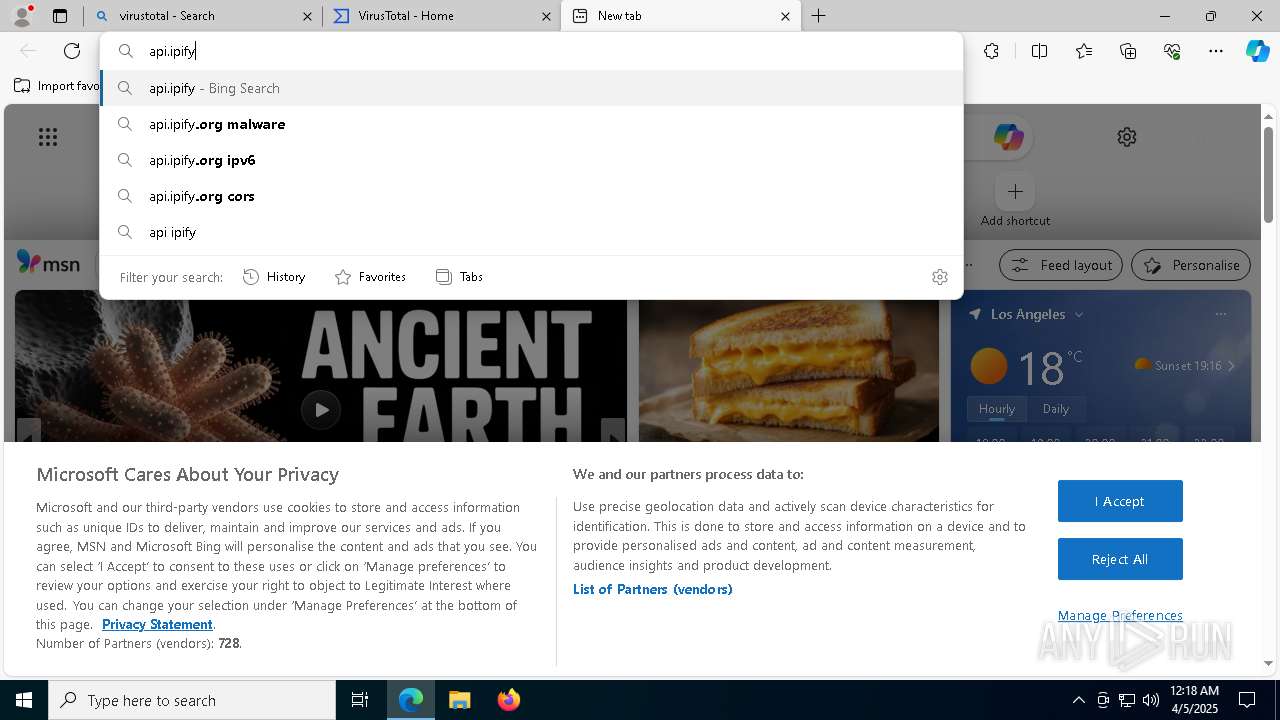Switch to virustotal - Search tab
The width and height of the screenshot is (1280, 720).
(x=203, y=16)
